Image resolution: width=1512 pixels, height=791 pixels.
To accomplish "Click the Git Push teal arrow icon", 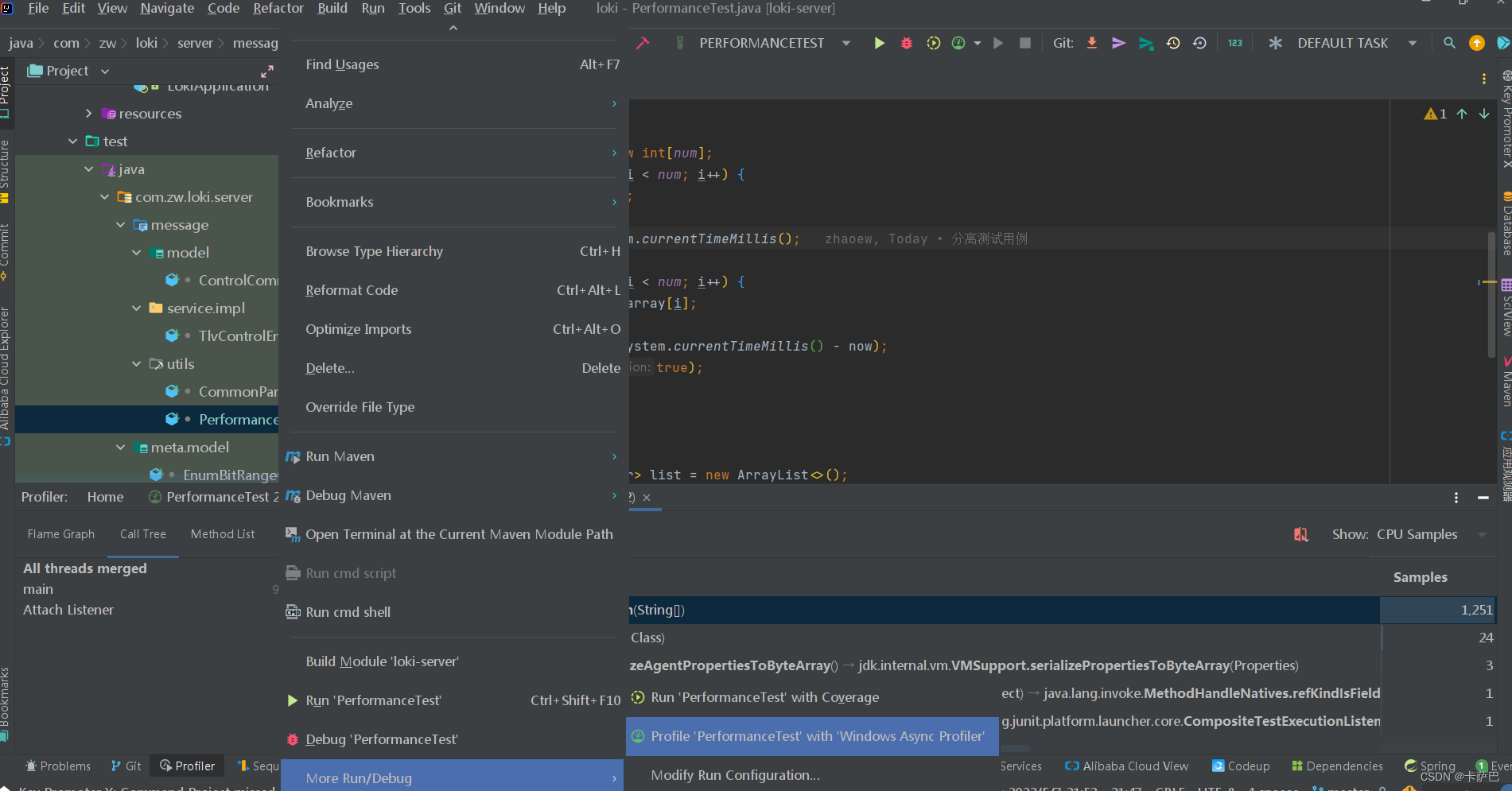I will pyautogui.click(x=1145, y=43).
